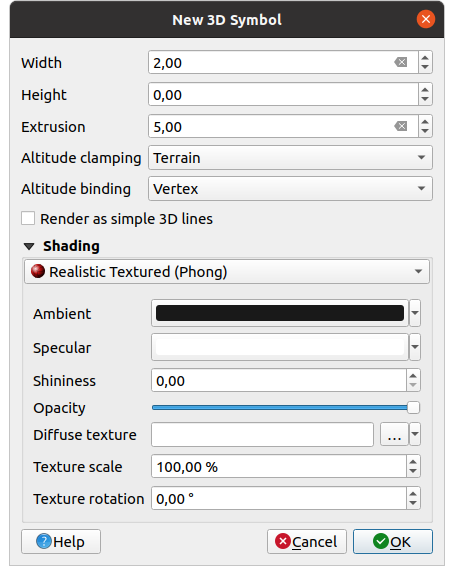Browse for a diffuse texture file

click(x=394, y=435)
